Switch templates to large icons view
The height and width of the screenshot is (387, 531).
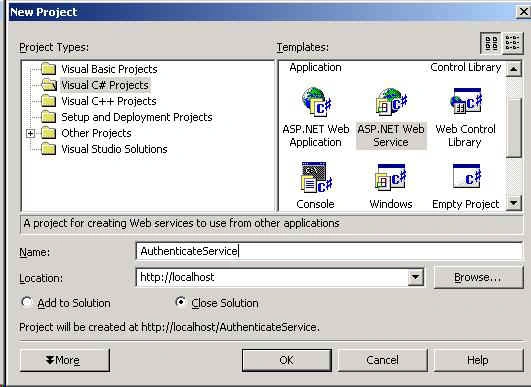pos(491,43)
